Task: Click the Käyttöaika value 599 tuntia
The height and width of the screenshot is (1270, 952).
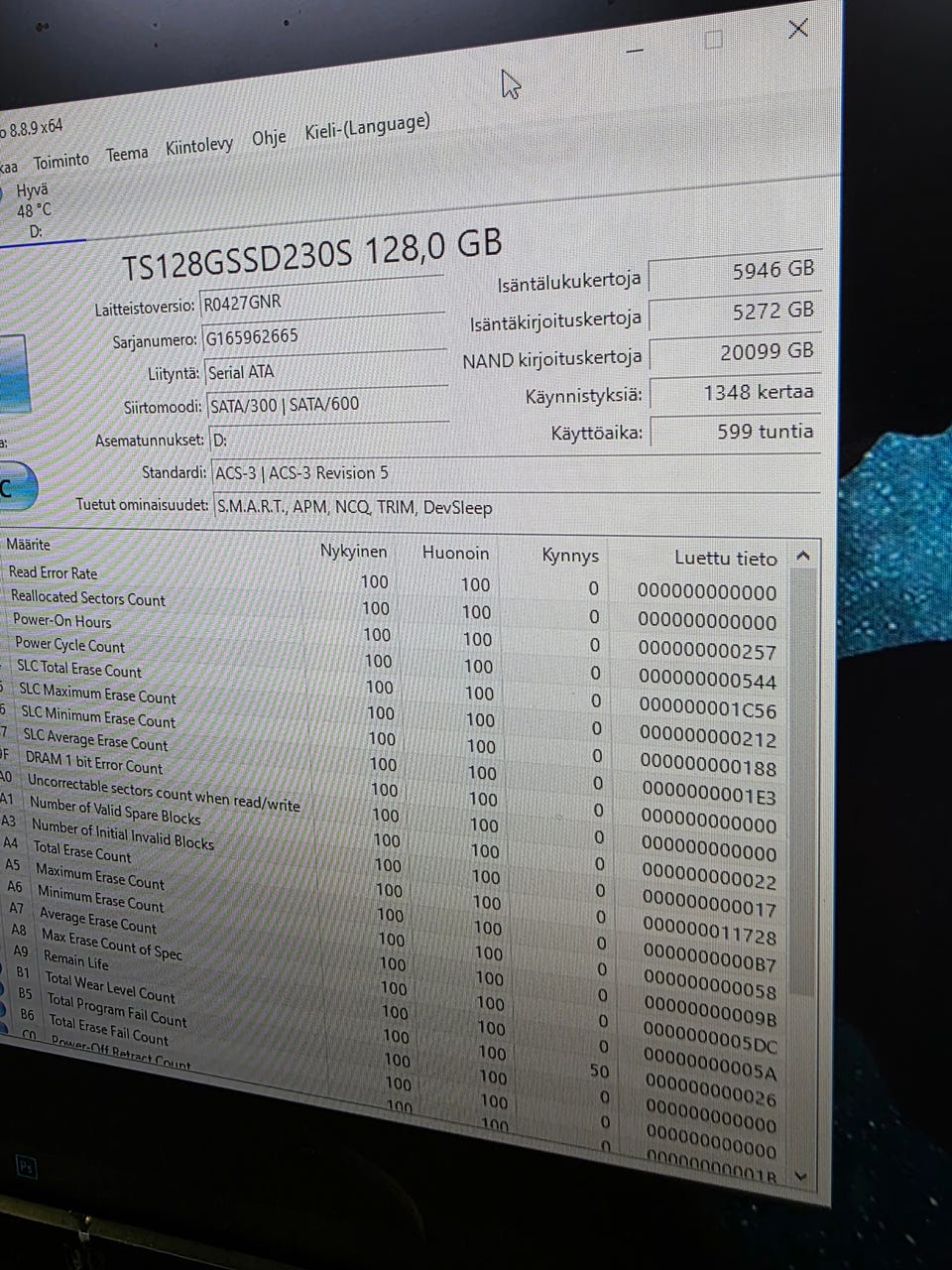Action: pyautogui.click(x=736, y=432)
